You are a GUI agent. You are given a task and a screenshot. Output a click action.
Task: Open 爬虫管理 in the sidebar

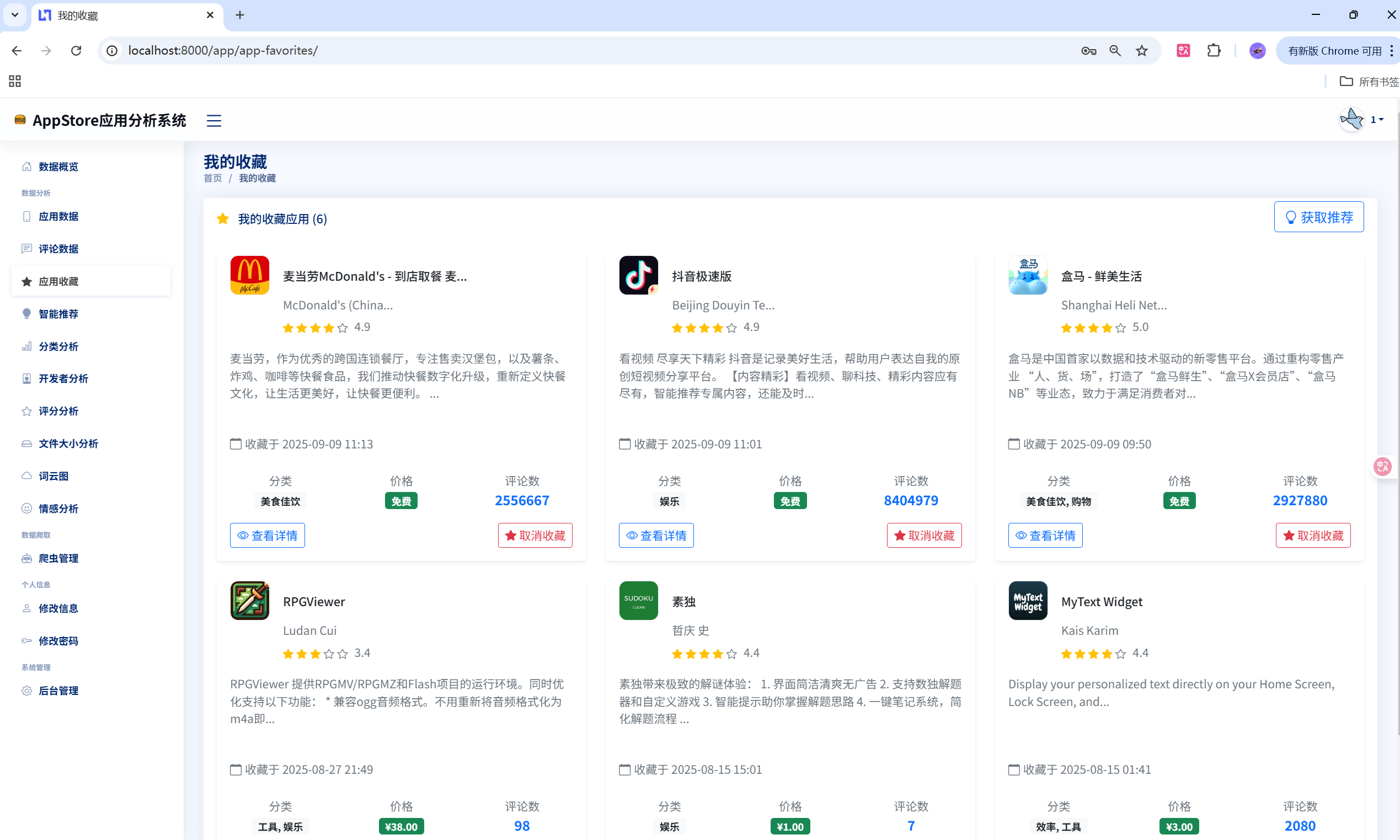[90, 558]
